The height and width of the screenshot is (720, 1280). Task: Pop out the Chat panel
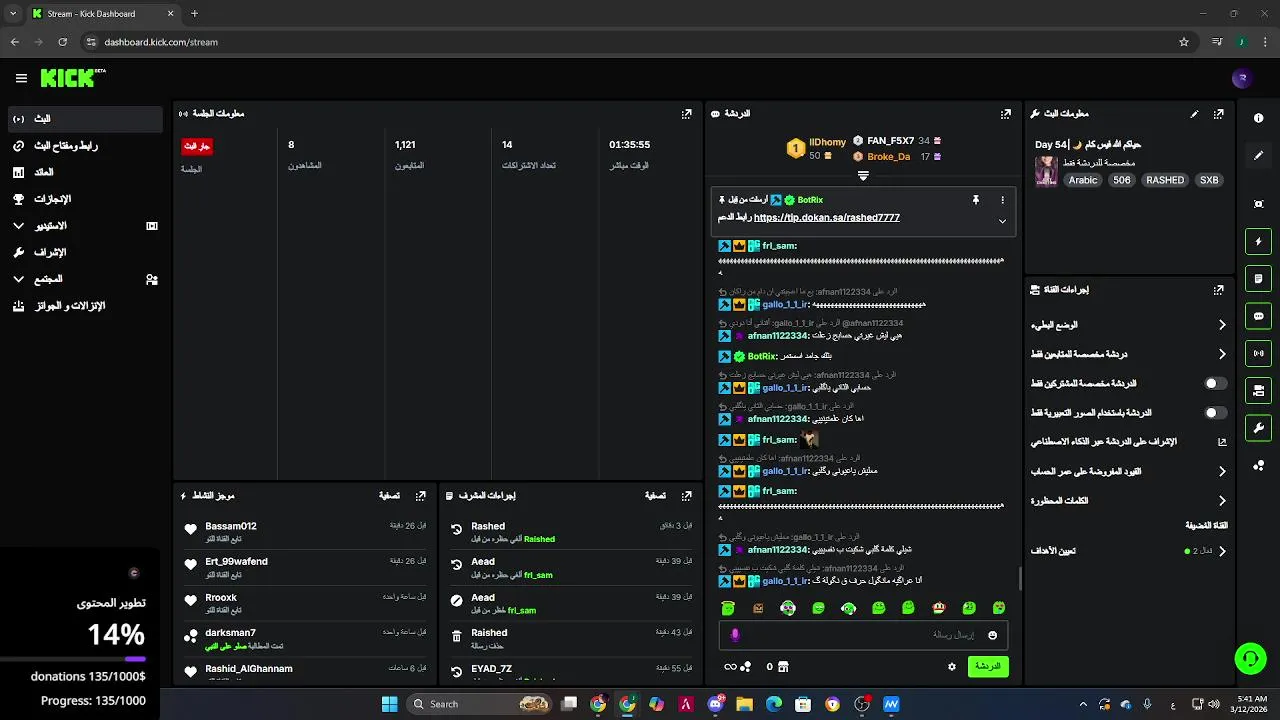(1006, 114)
